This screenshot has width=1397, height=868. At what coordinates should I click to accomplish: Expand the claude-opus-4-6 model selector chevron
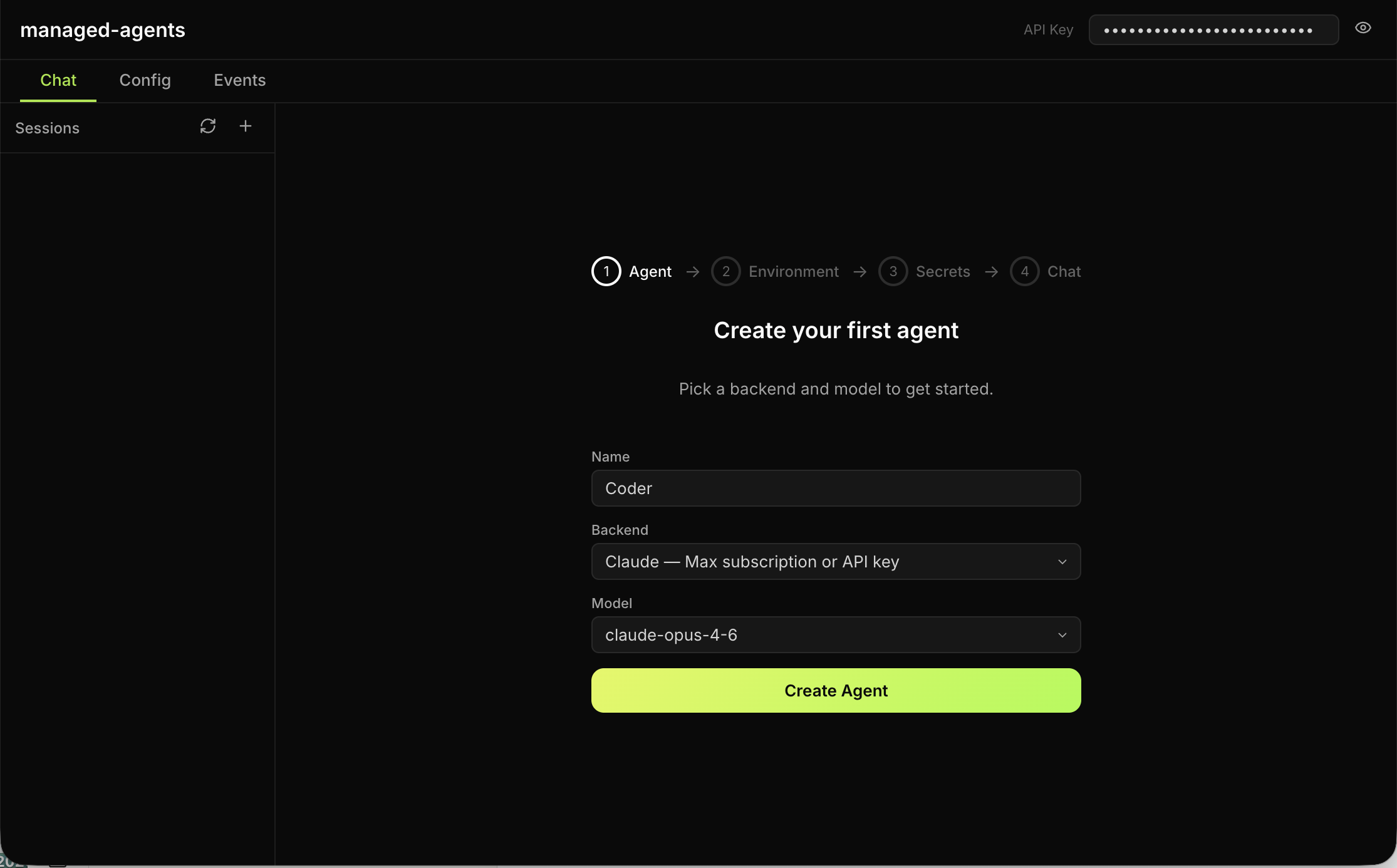(x=1062, y=634)
